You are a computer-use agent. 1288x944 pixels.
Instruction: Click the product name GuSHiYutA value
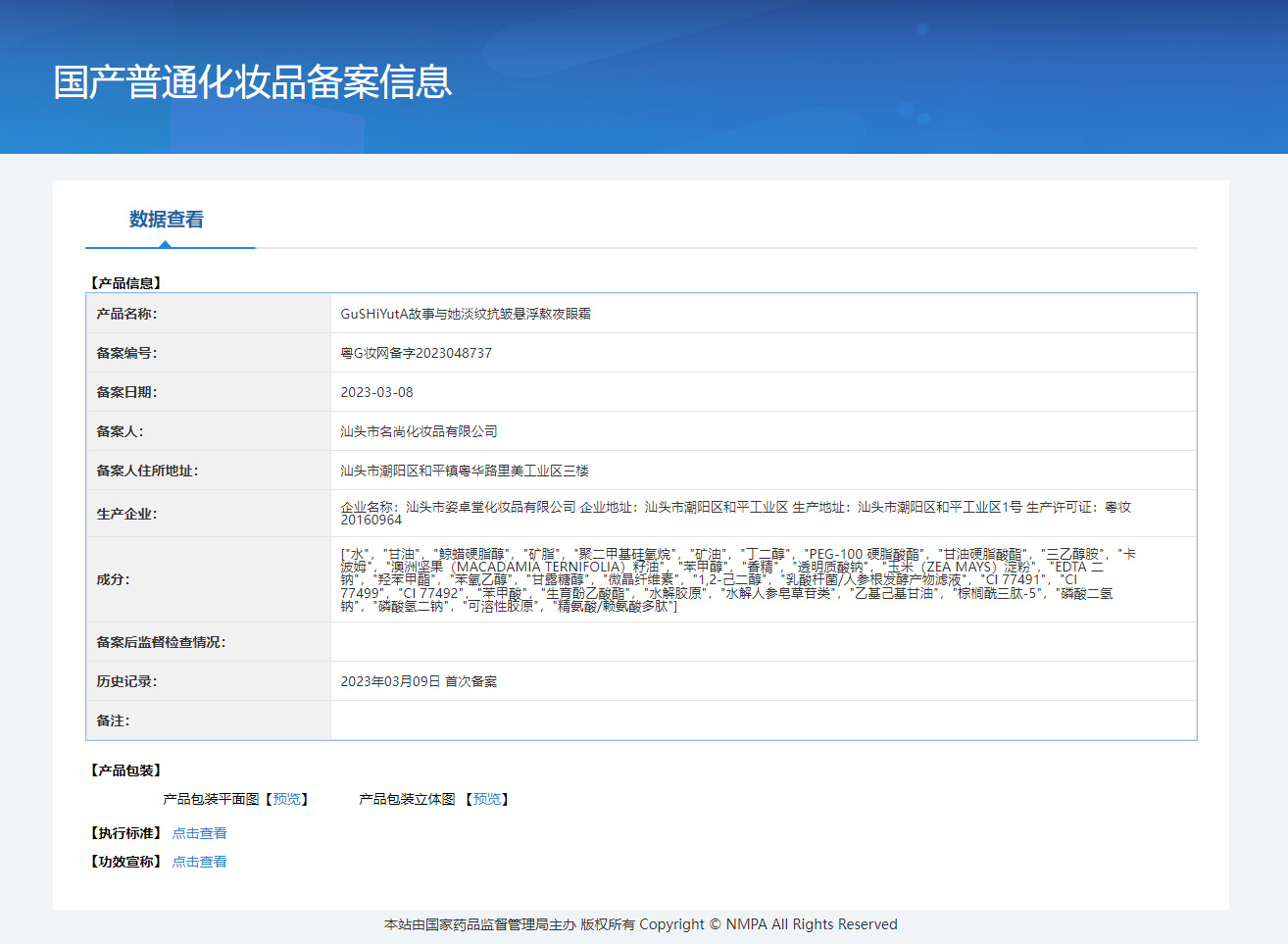[466, 314]
